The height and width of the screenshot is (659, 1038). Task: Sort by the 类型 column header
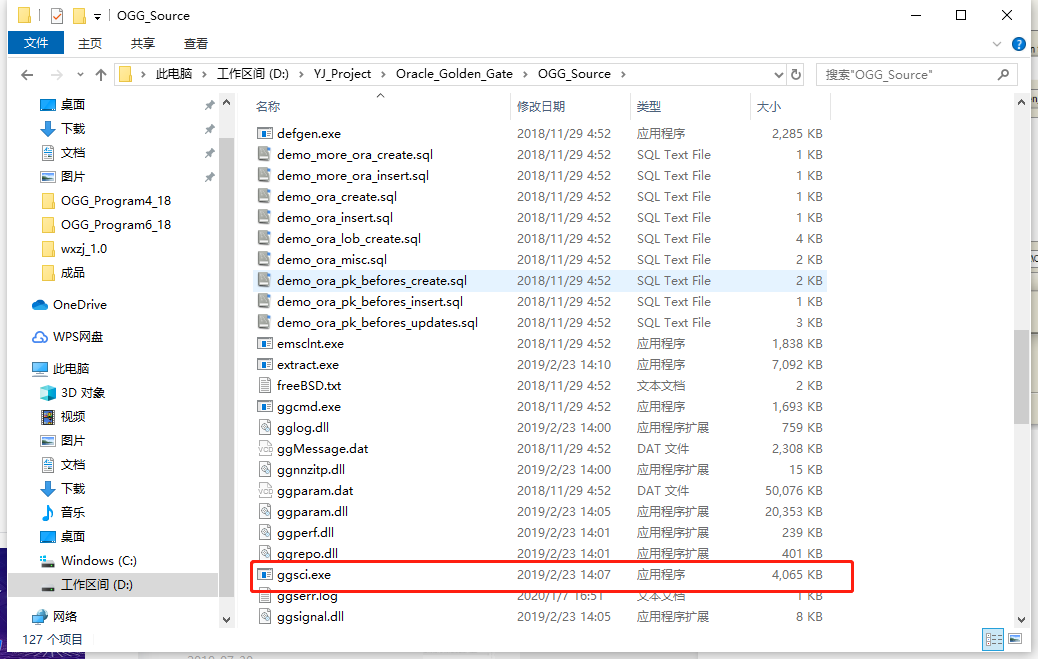649,107
